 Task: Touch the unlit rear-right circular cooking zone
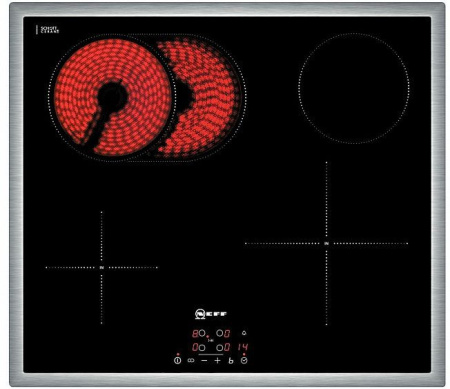click(x=354, y=88)
